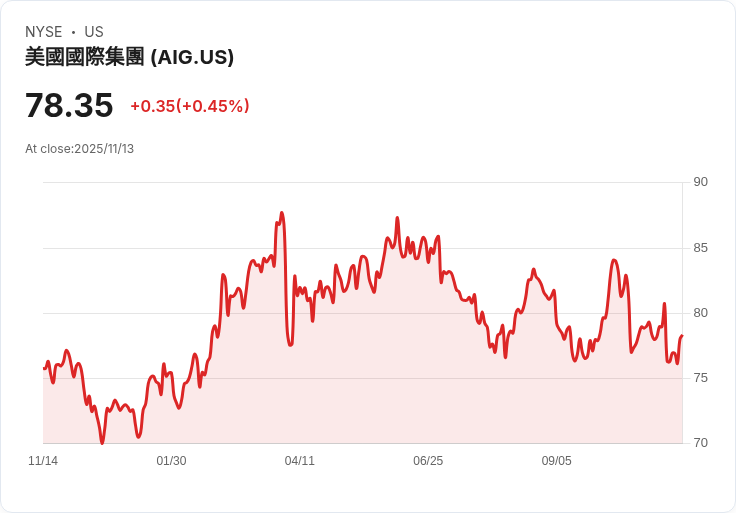Click the 80 y-axis label
The image size is (736, 513).
(700, 313)
